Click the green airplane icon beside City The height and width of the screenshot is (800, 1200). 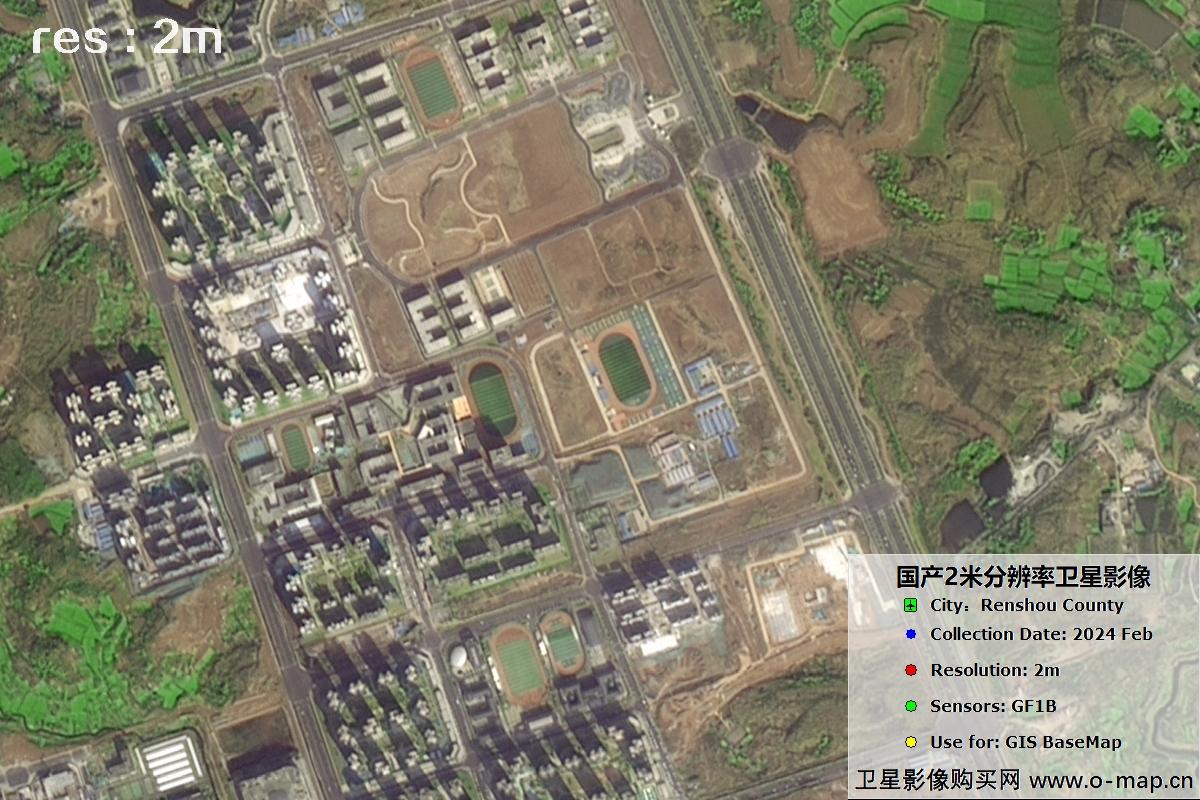pyautogui.click(x=910, y=606)
